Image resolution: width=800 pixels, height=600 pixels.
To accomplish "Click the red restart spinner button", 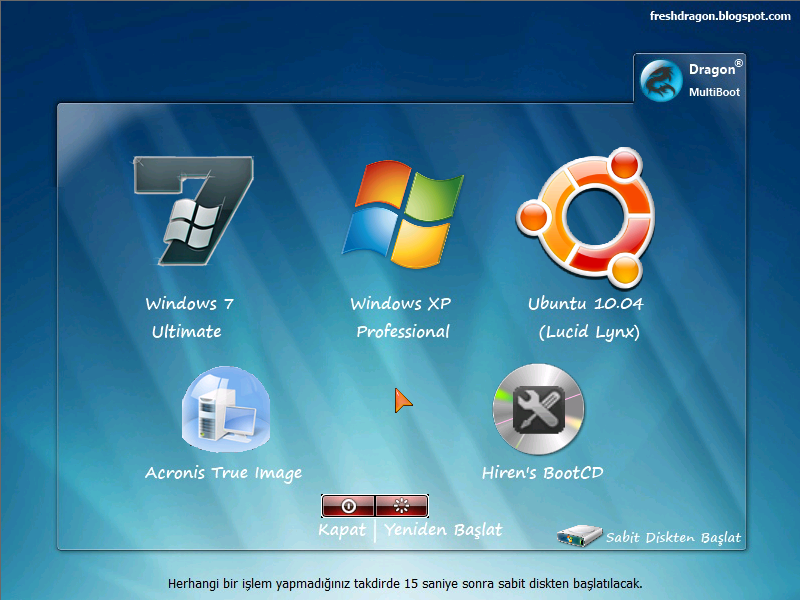I will (402, 506).
